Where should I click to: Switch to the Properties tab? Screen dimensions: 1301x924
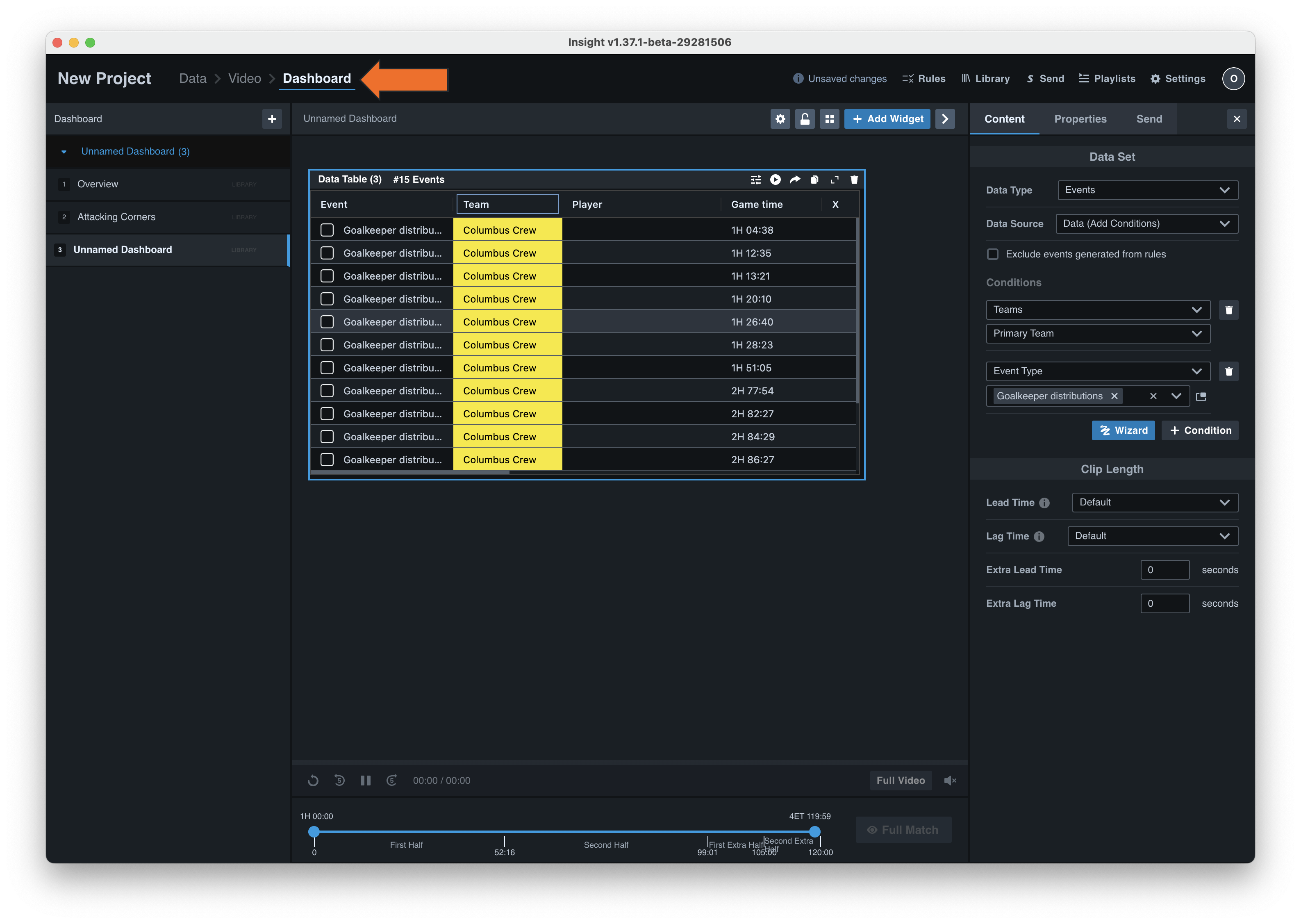point(1080,119)
